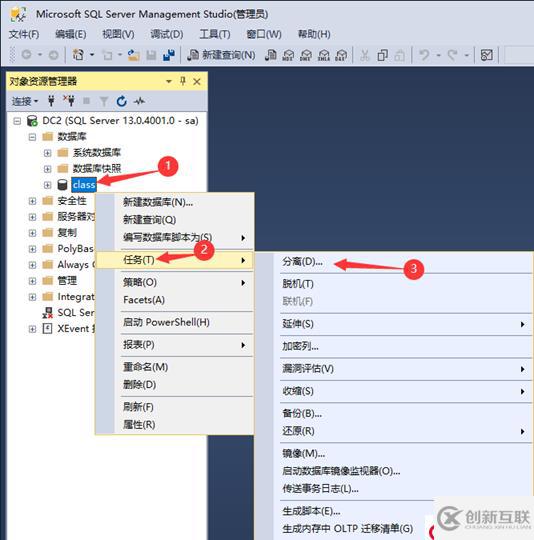Screen dimensions: 534x540
Task: Choose 新建查询(Q) in context menu
Action: click(x=175, y=220)
